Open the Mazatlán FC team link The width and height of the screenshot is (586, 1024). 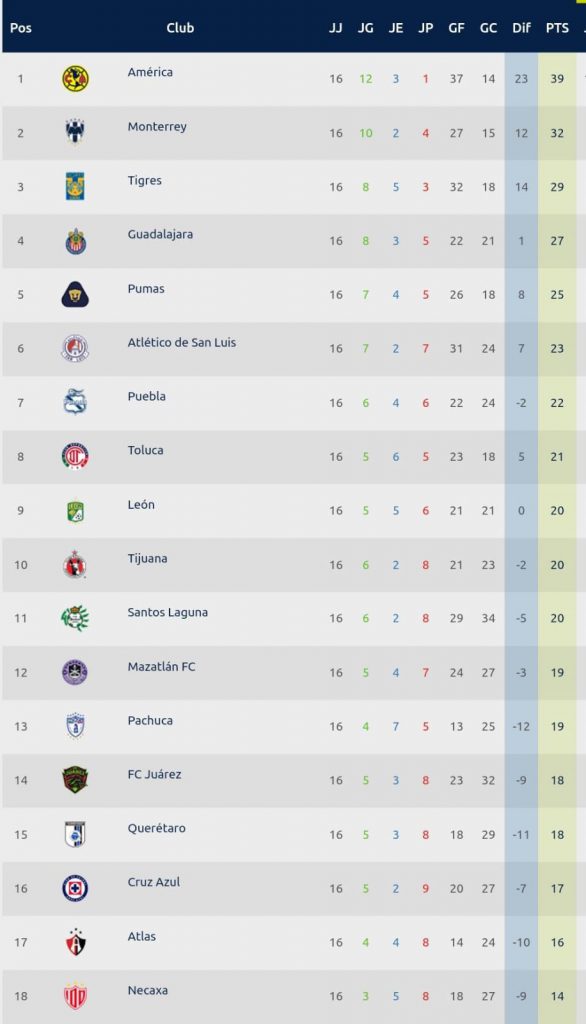pyautogui.click(x=161, y=667)
